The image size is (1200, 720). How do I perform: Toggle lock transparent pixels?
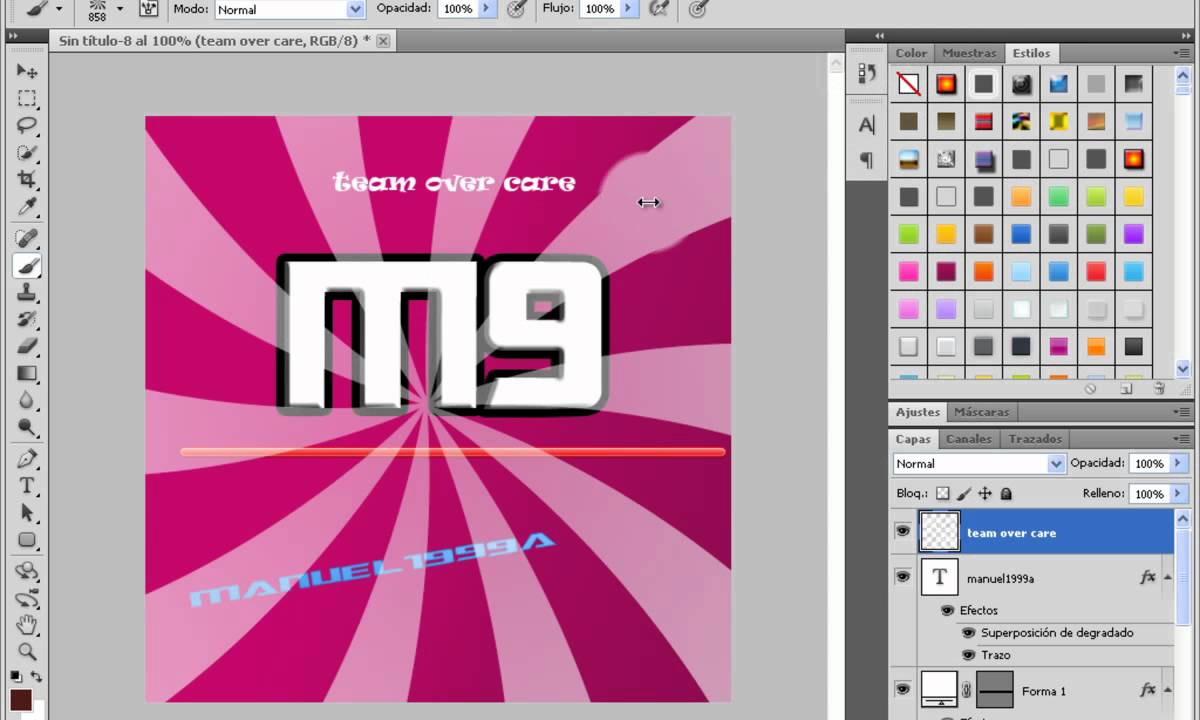(x=942, y=494)
